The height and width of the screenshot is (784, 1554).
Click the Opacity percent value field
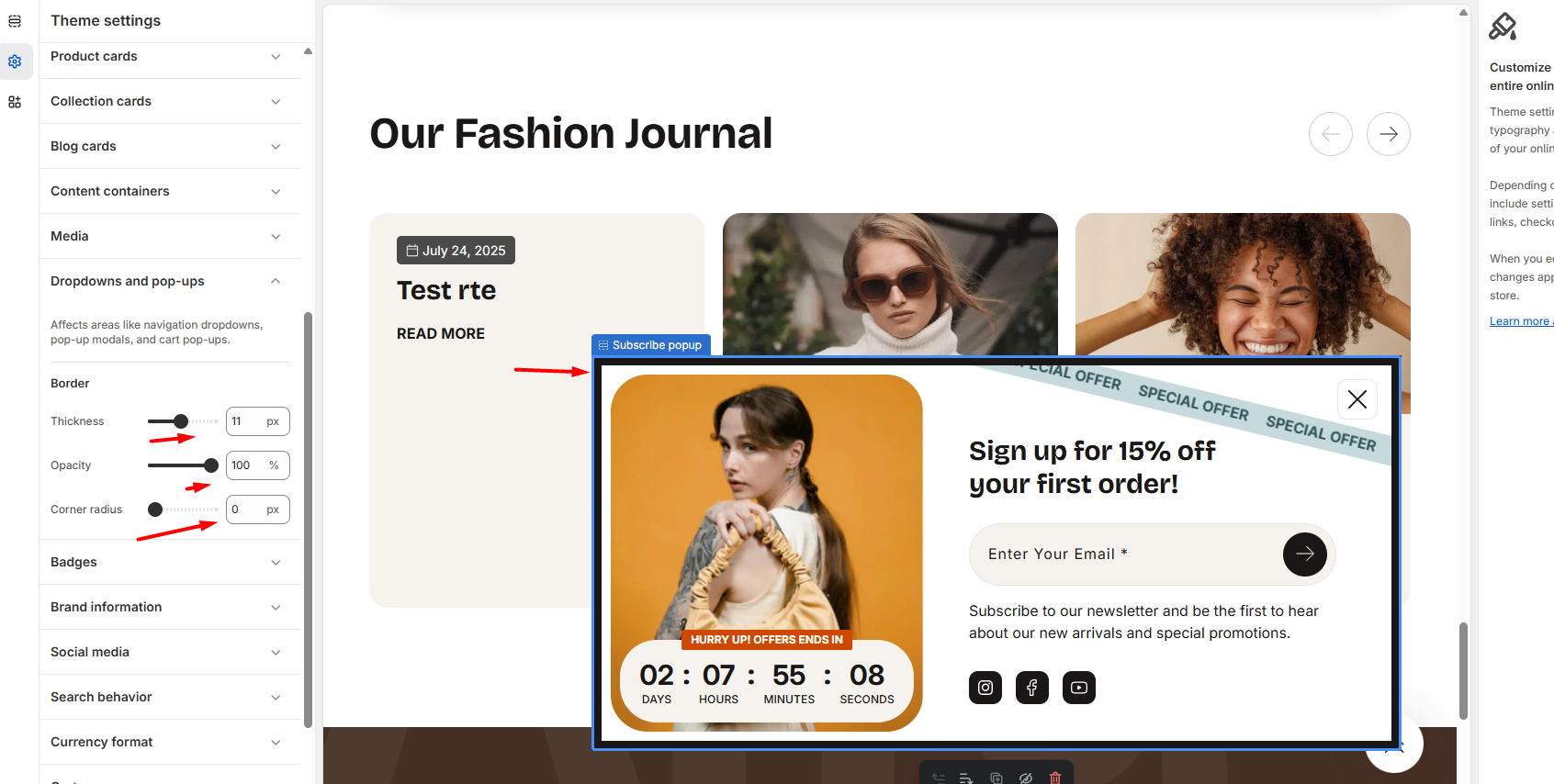click(258, 465)
